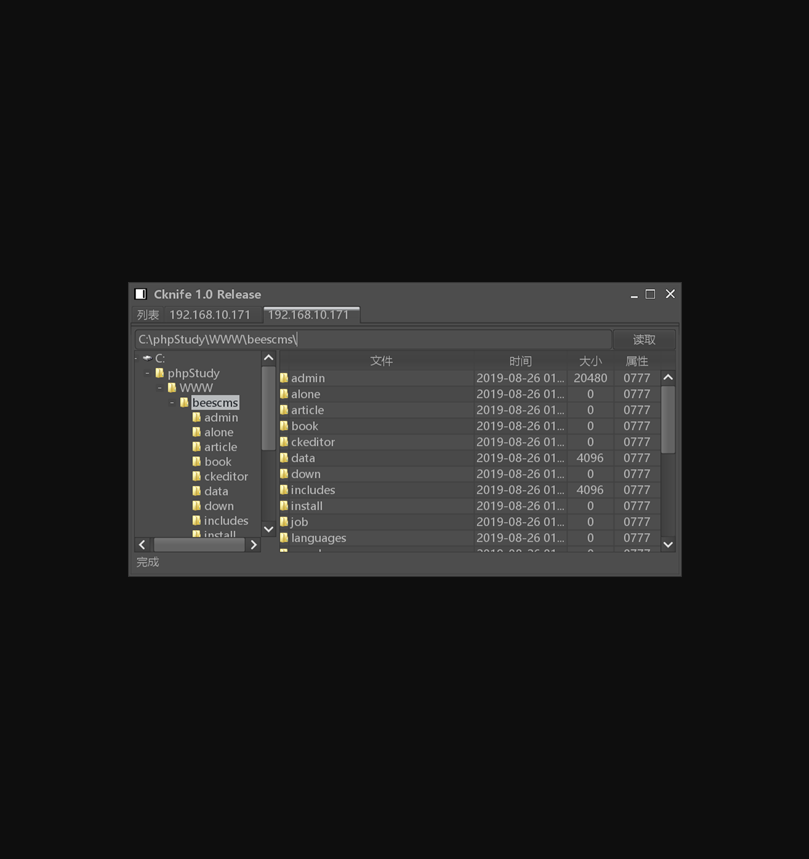Click the phpStudy folder icon in tree
Screen dimensions: 809x859
point(159,373)
